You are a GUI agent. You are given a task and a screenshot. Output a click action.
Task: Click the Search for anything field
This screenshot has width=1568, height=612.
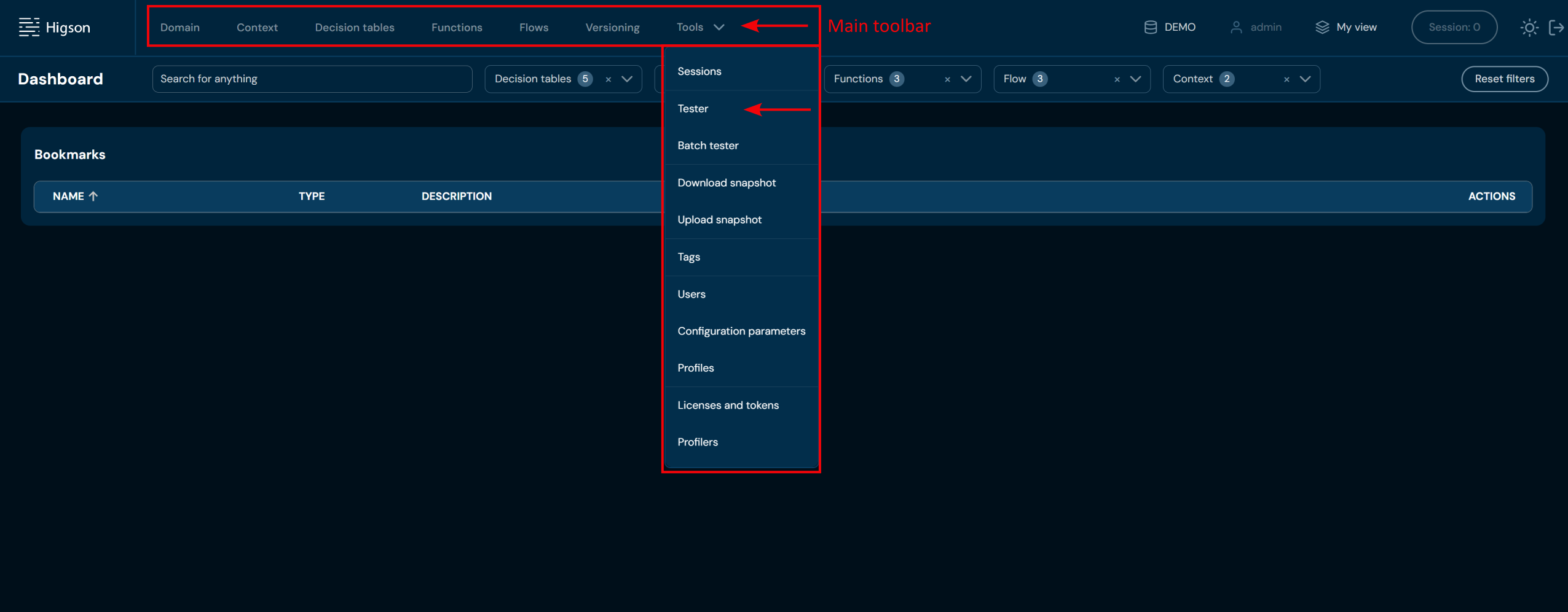[312, 79]
